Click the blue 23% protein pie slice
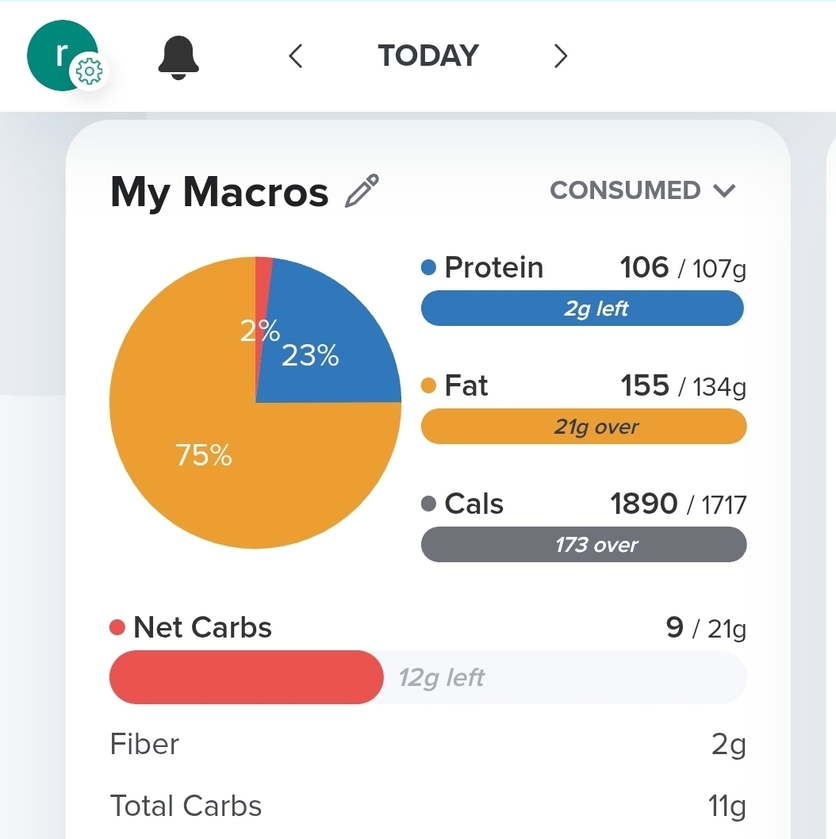This screenshot has width=836, height=839. pyautogui.click(x=320, y=330)
